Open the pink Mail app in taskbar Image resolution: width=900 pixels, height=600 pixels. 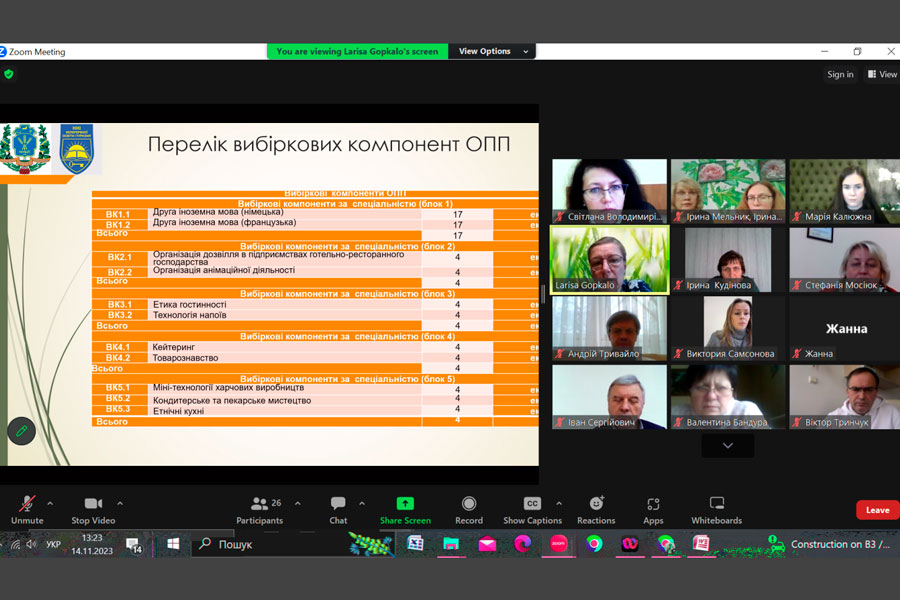[x=487, y=544]
